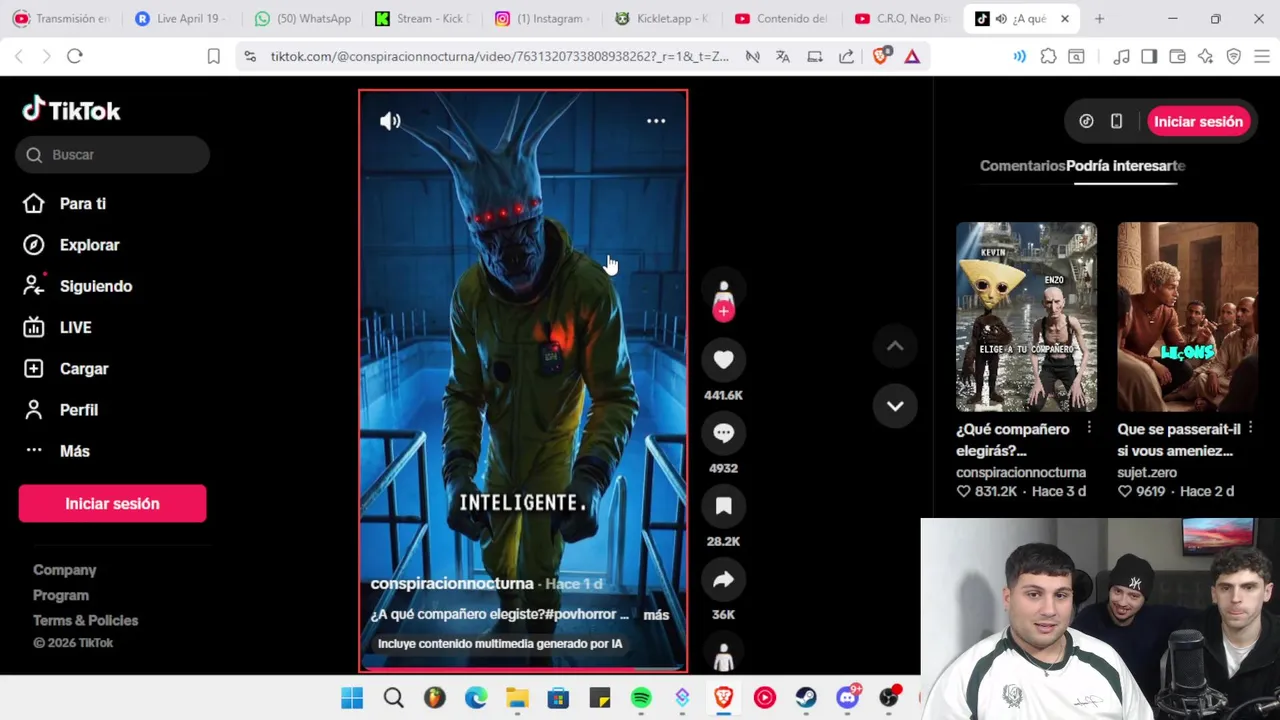1280x720 pixels.
Task: Open Brave Shields lion icon
Action: tap(881, 57)
